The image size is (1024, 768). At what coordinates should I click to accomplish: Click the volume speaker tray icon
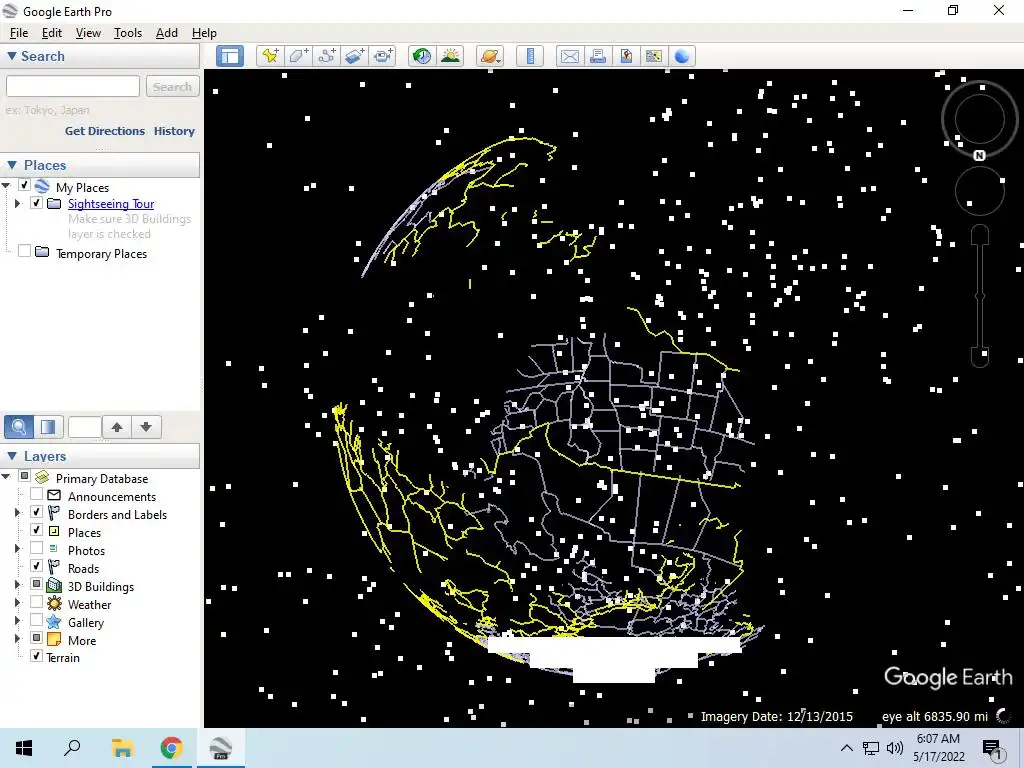click(895, 748)
